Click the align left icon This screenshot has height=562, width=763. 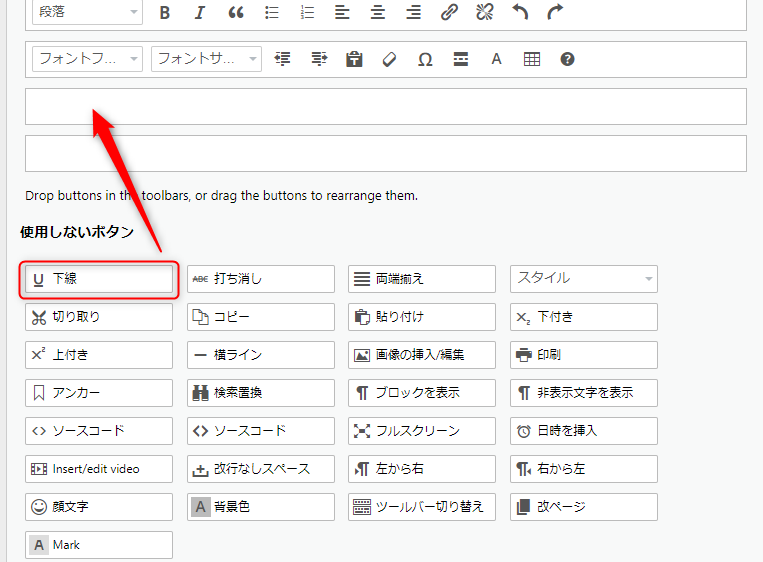(342, 12)
